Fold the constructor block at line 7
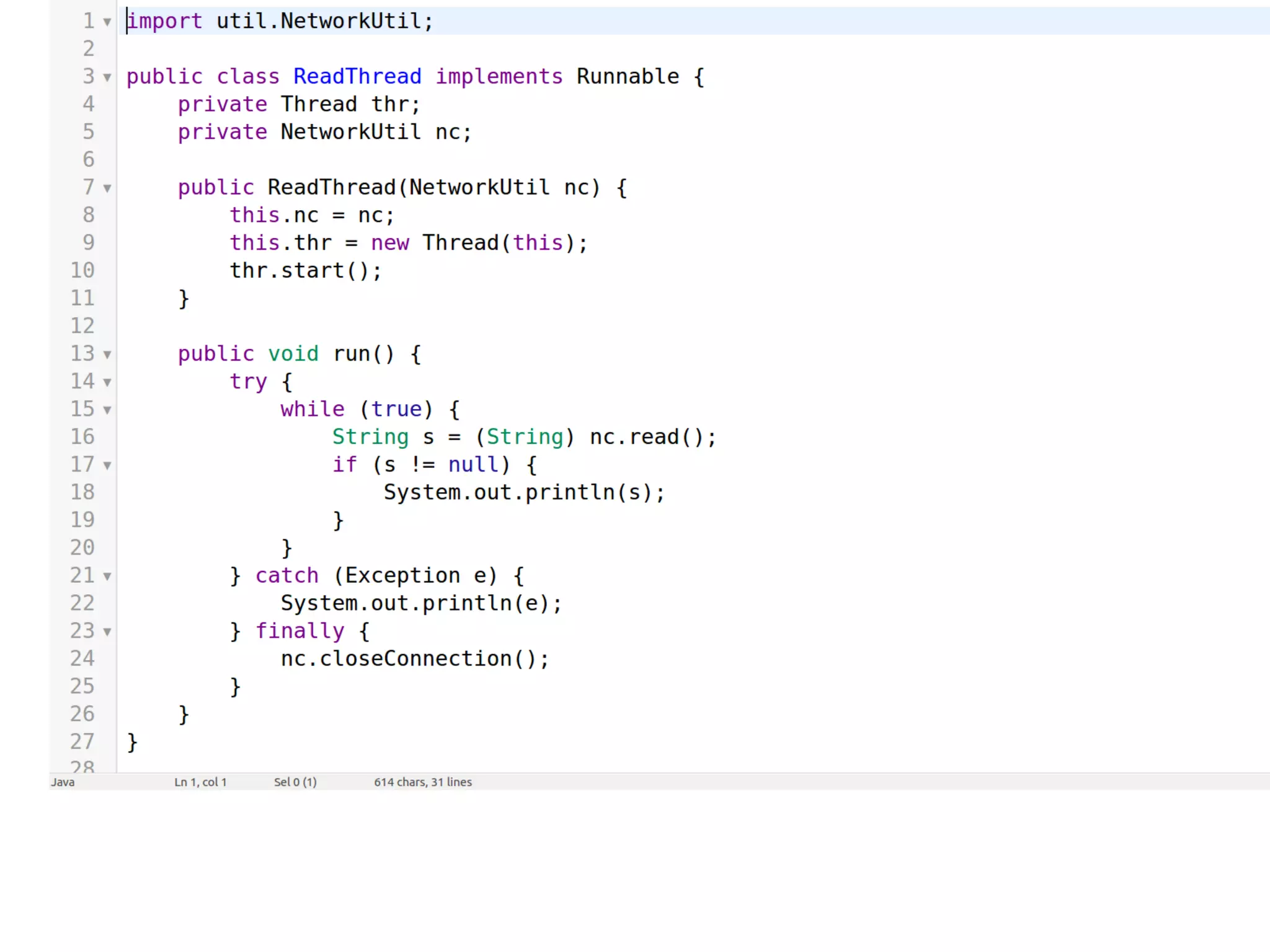This screenshot has height=952, width=1270. (107, 188)
